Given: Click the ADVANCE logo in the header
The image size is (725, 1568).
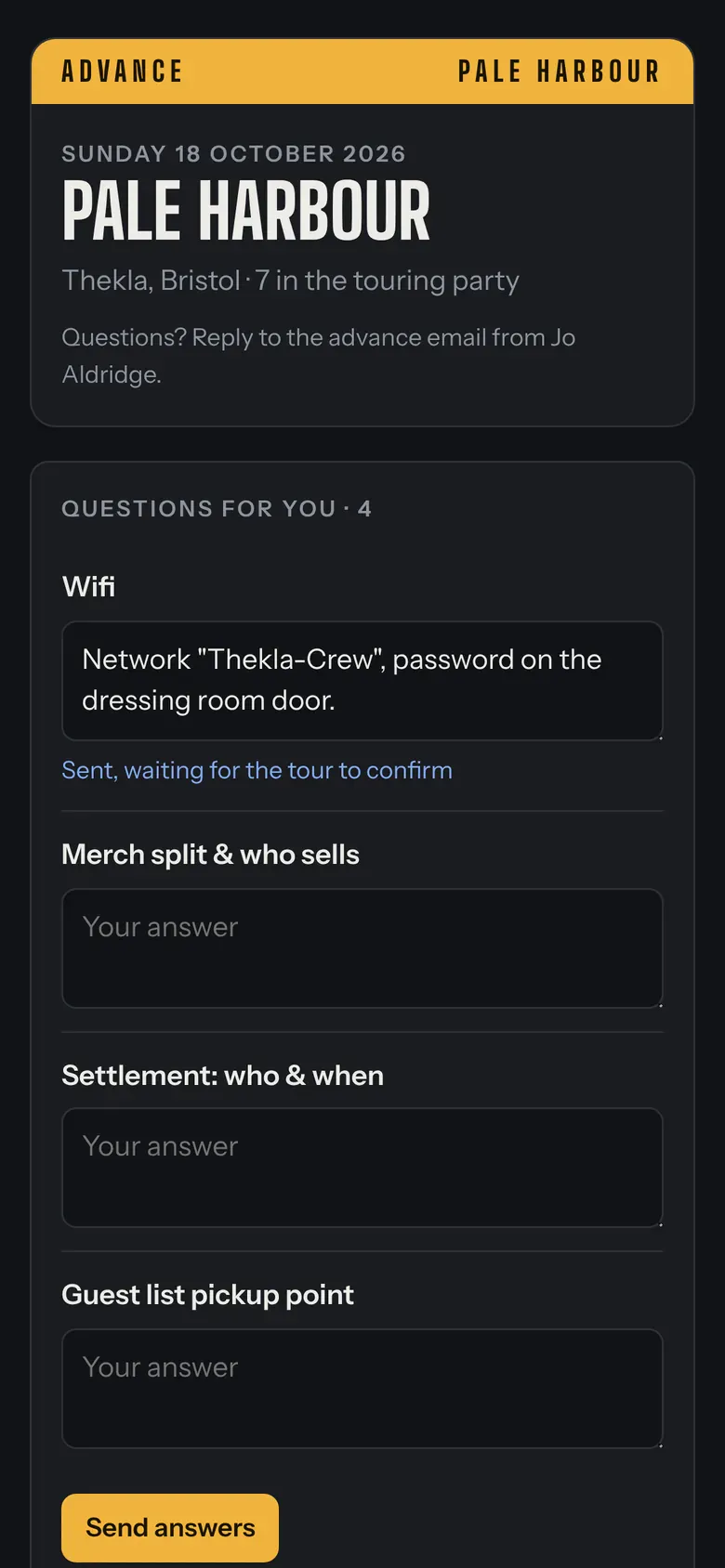Looking at the screenshot, I should pos(122,72).
